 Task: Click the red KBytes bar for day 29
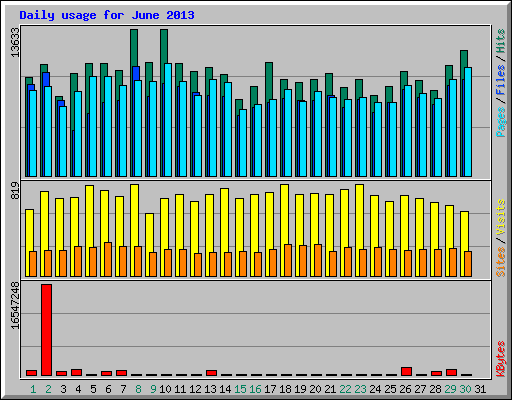451,373
